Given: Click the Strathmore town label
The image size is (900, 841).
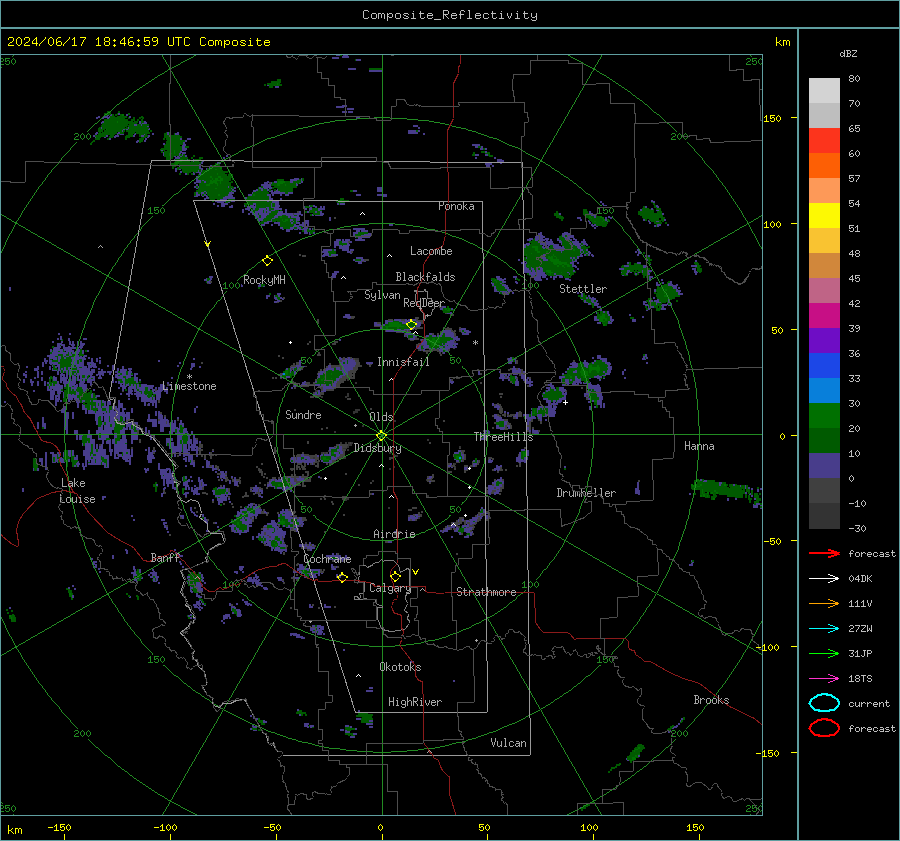Looking at the screenshot, I should [x=486, y=592].
